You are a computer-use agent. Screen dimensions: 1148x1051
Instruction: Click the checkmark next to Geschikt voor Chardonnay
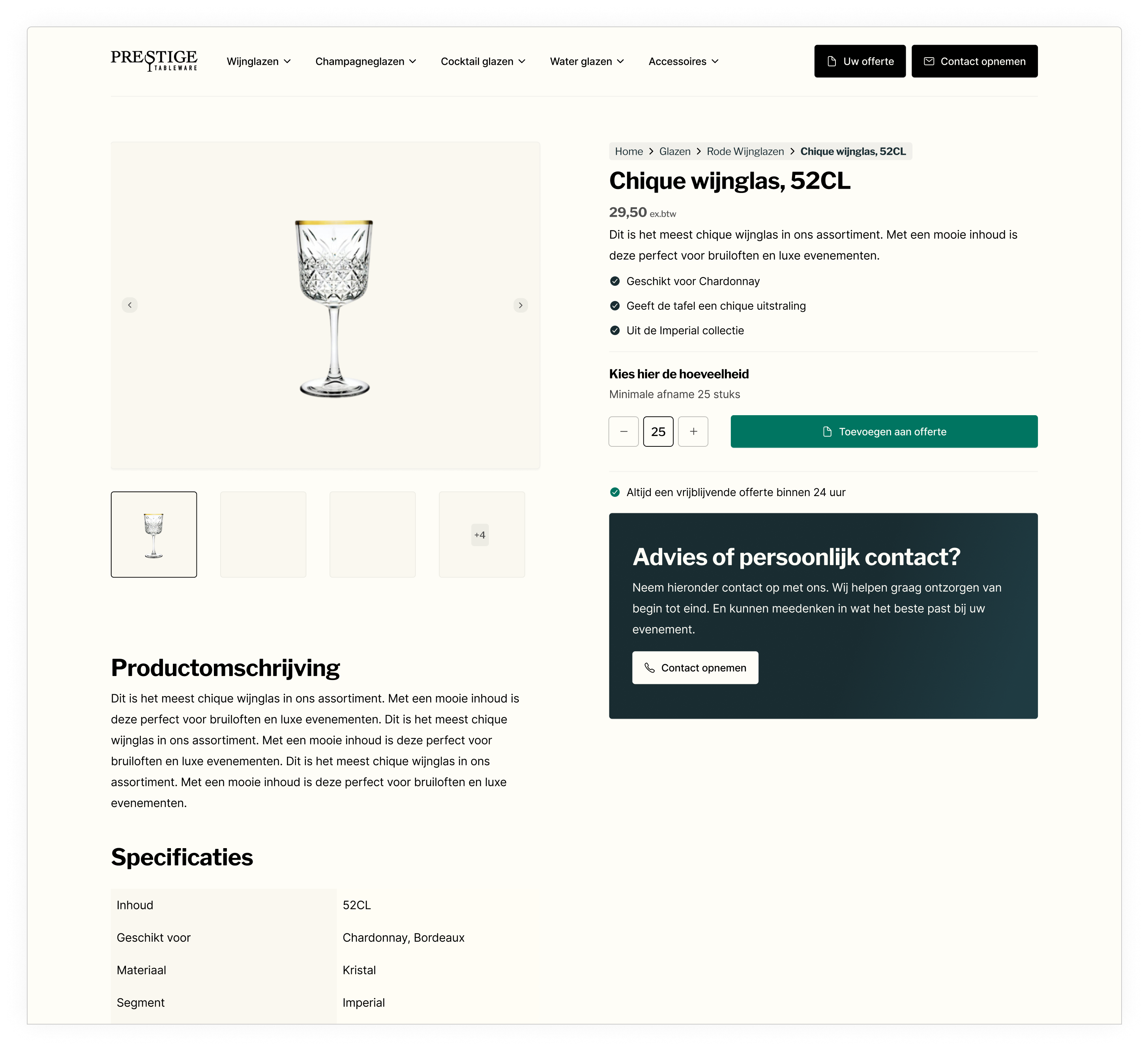point(615,281)
